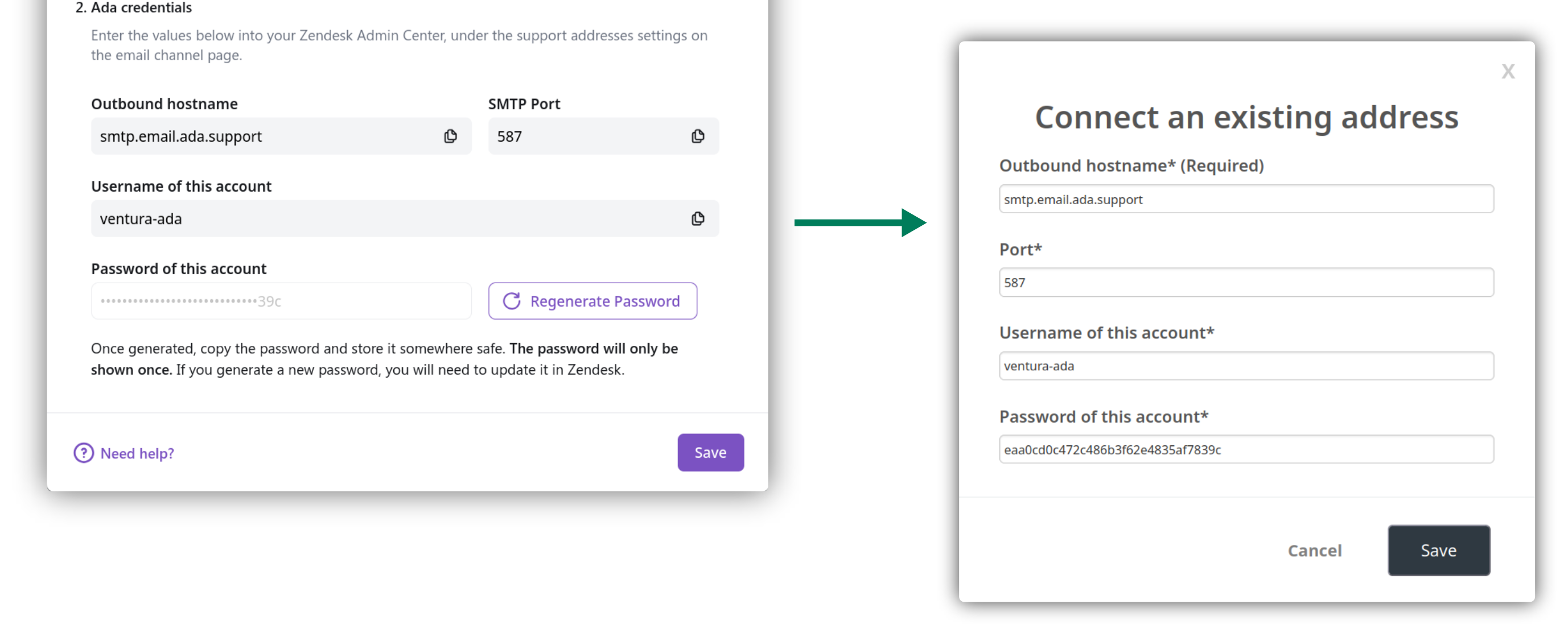Close the Connect an existing address dialog

[1507, 72]
